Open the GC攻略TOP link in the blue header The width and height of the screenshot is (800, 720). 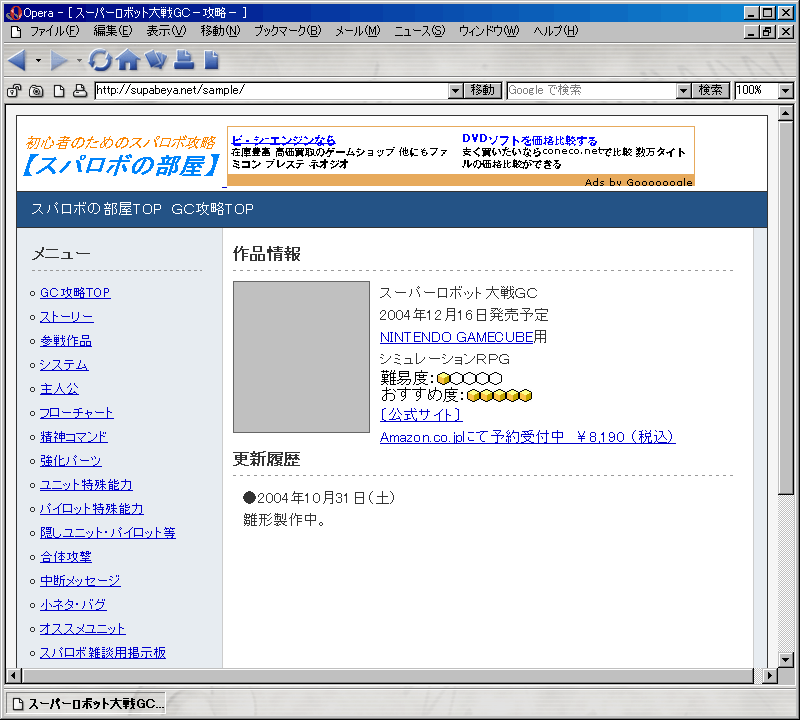212,209
